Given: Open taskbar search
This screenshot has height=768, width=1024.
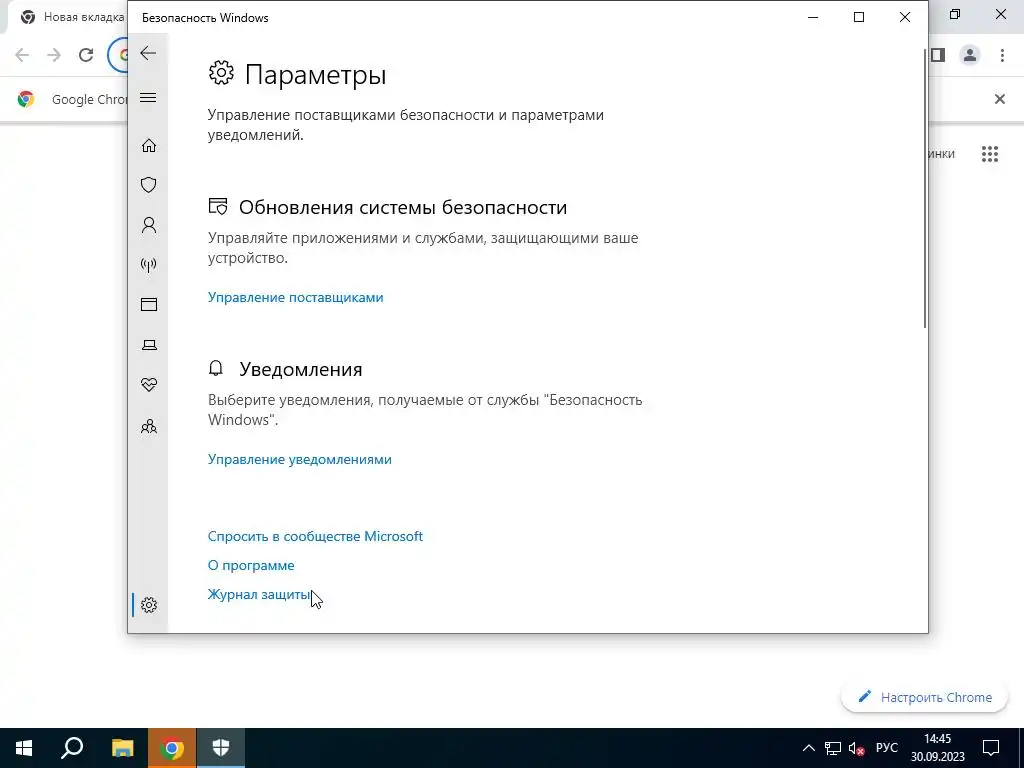Looking at the screenshot, I should pos(72,748).
